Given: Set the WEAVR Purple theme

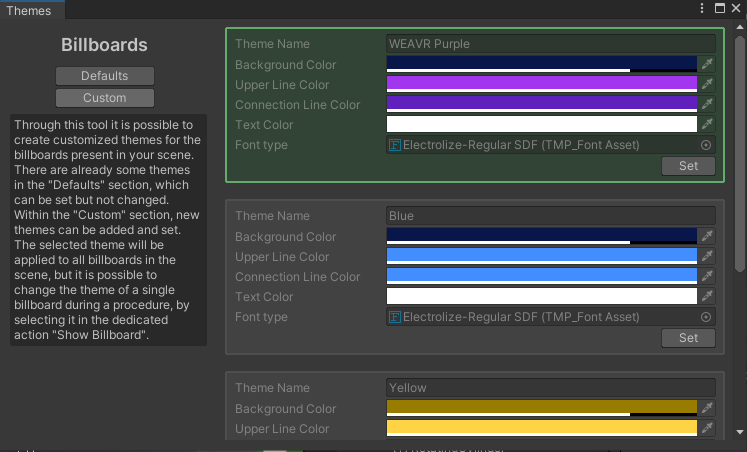Looking at the screenshot, I should pos(688,166).
